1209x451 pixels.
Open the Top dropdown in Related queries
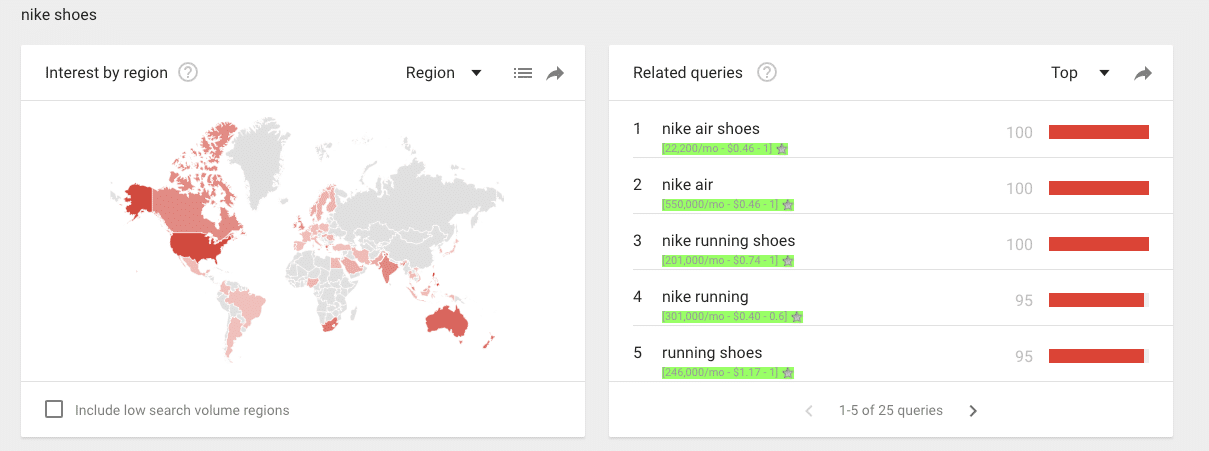[x=1080, y=73]
